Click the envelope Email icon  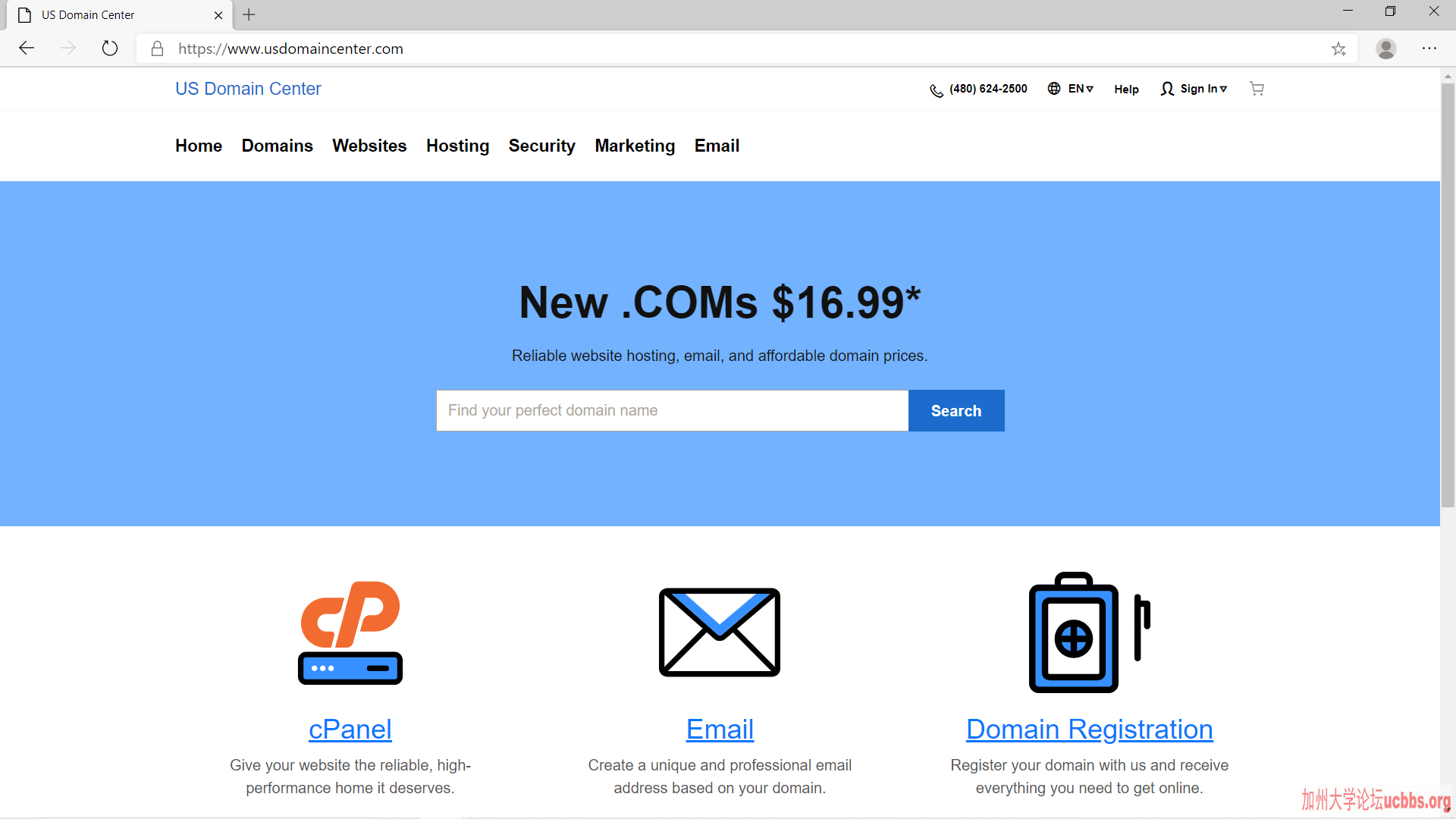coord(720,632)
